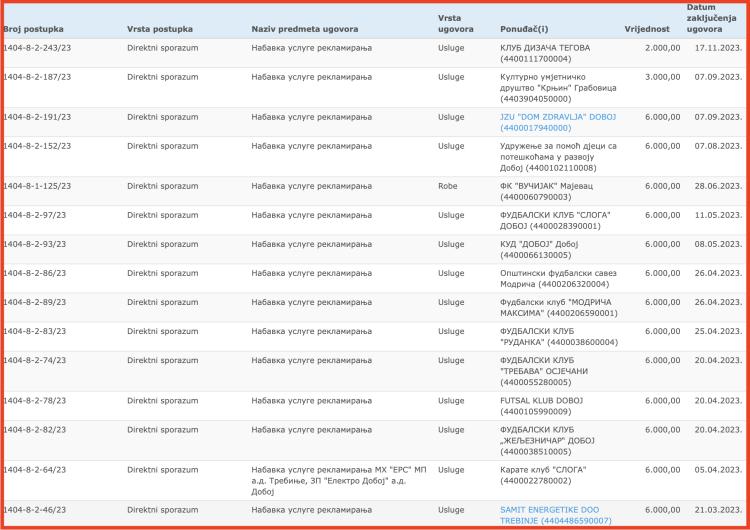The width and height of the screenshot is (750, 530).
Task: Click the contract date 28.06.2023.
Action: [718, 186]
